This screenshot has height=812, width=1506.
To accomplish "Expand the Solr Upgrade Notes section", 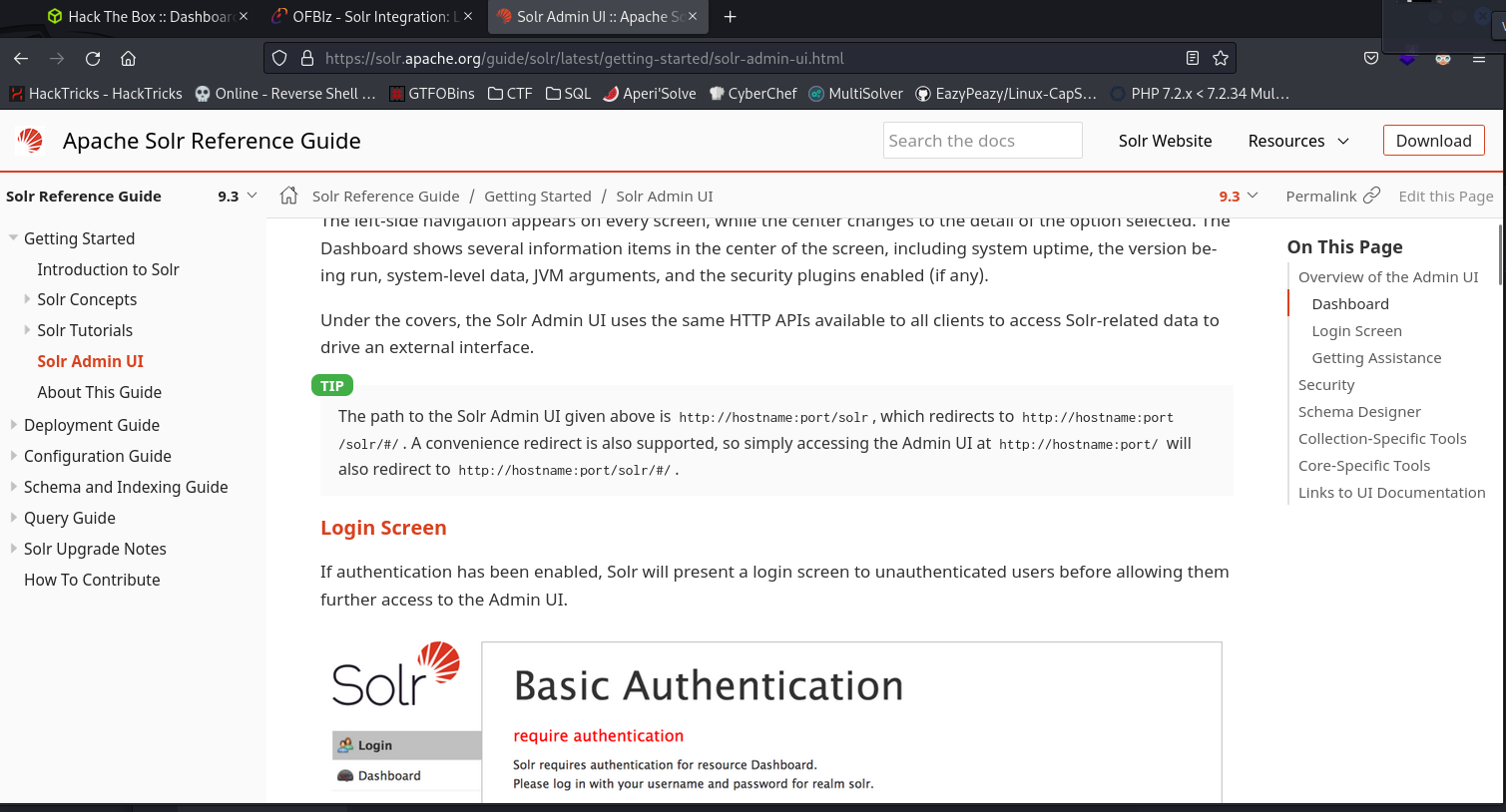I will 13,549.
